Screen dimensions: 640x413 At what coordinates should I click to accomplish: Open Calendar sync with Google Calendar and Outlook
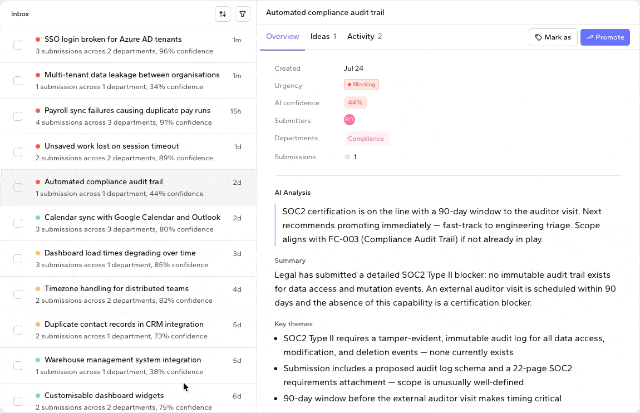128,223
